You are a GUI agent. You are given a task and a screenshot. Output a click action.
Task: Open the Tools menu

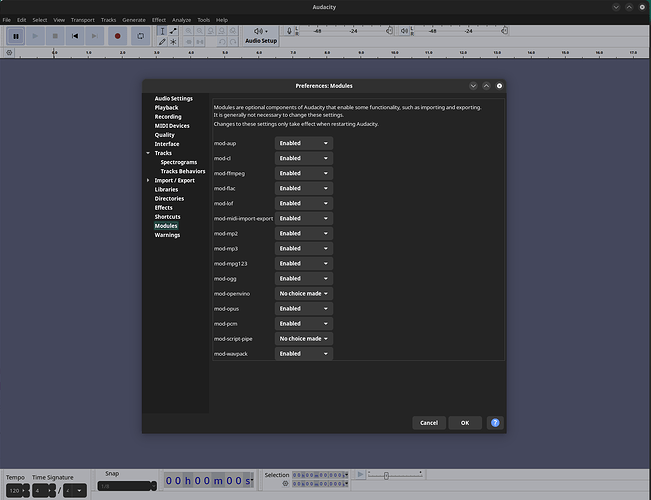[x=203, y=20]
